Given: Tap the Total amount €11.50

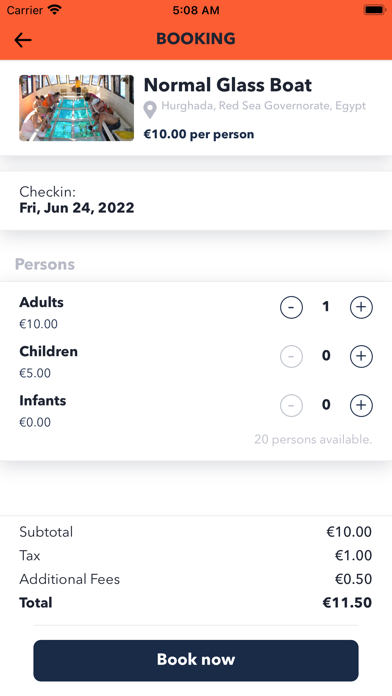Looking at the screenshot, I should [x=347, y=602].
